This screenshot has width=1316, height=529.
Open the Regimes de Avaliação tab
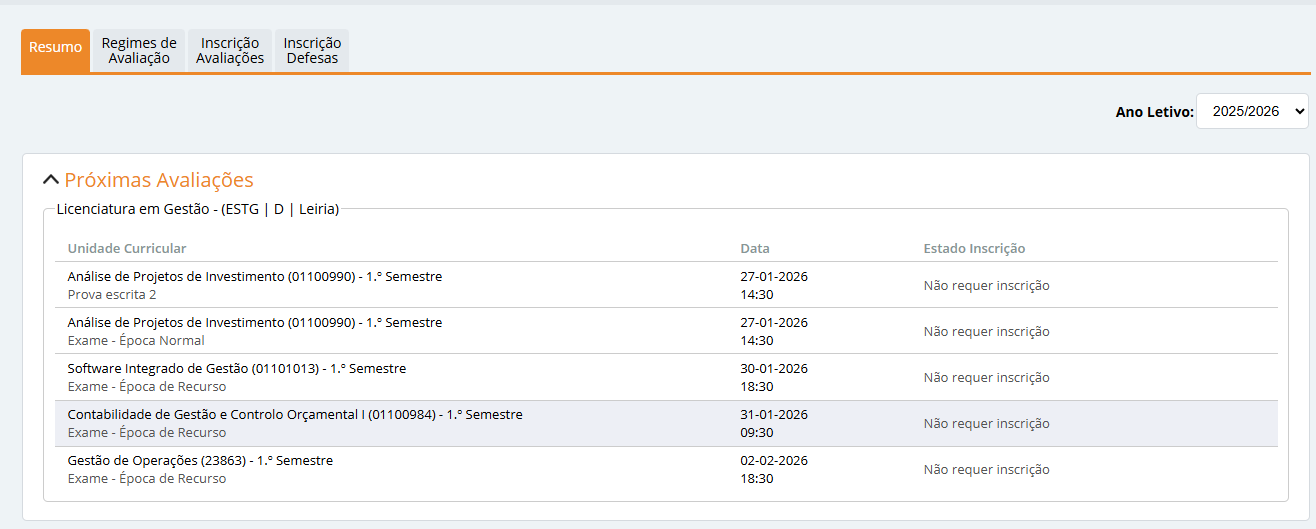[139, 50]
